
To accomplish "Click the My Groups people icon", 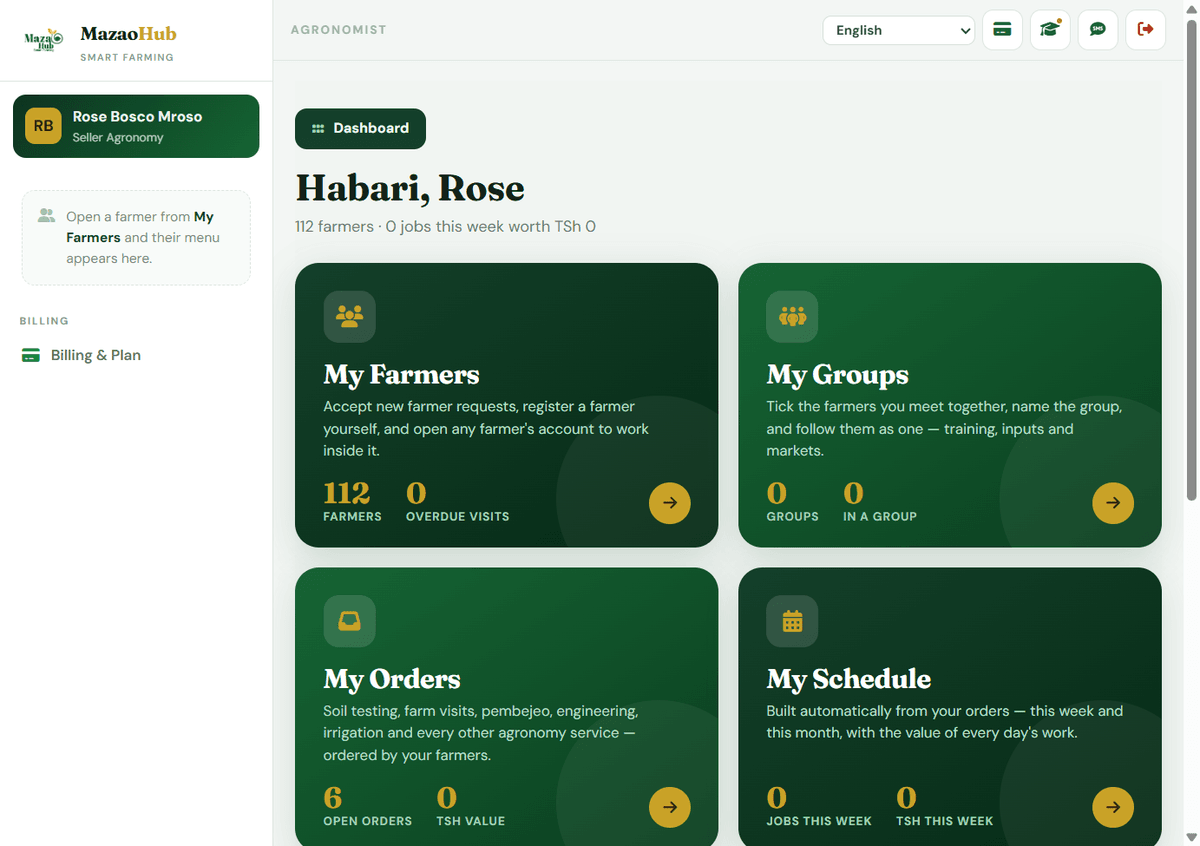I will (792, 317).
